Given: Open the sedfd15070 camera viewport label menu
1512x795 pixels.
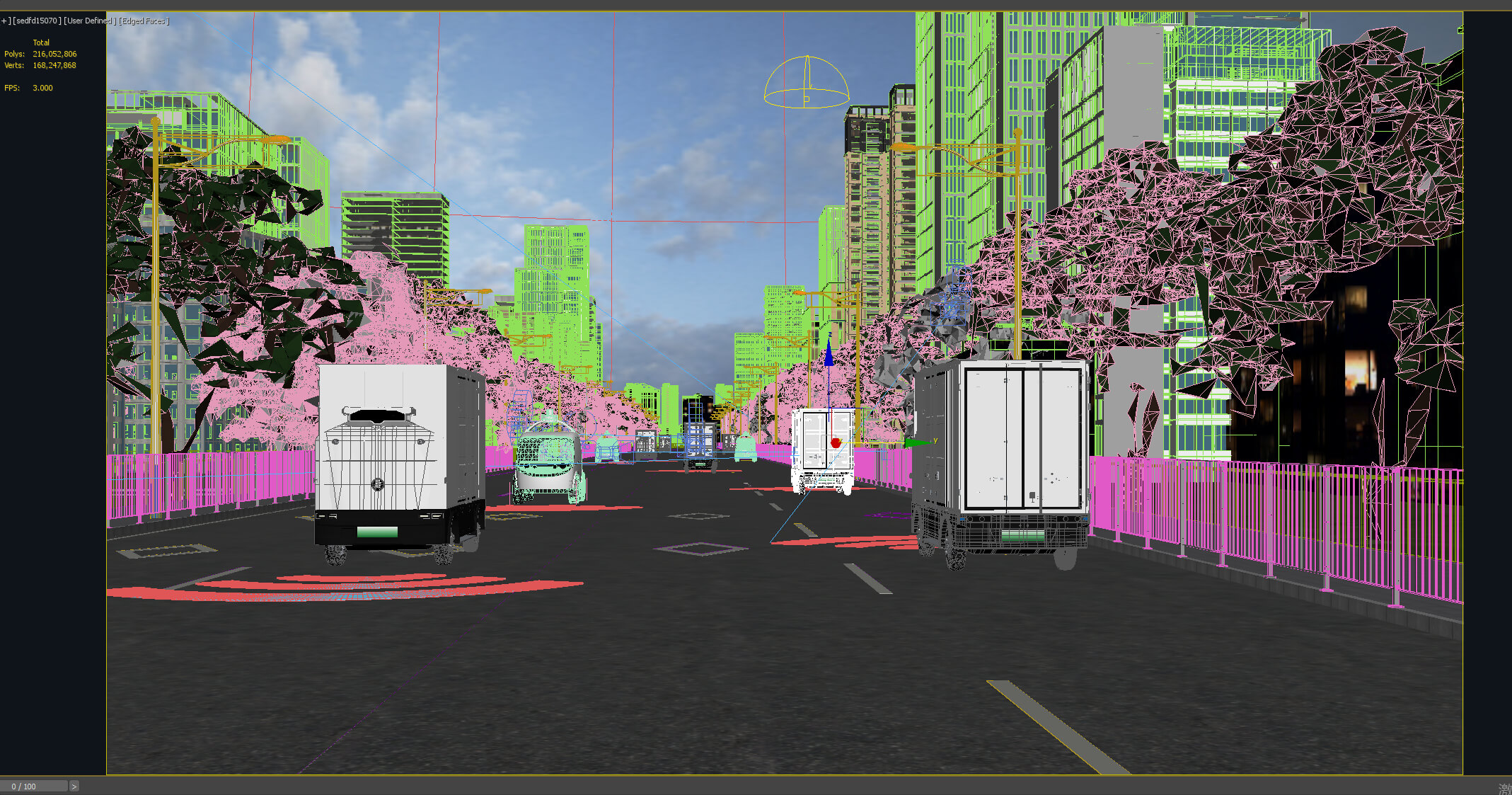Looking at the screenshot, I should [x=37, y=21].
